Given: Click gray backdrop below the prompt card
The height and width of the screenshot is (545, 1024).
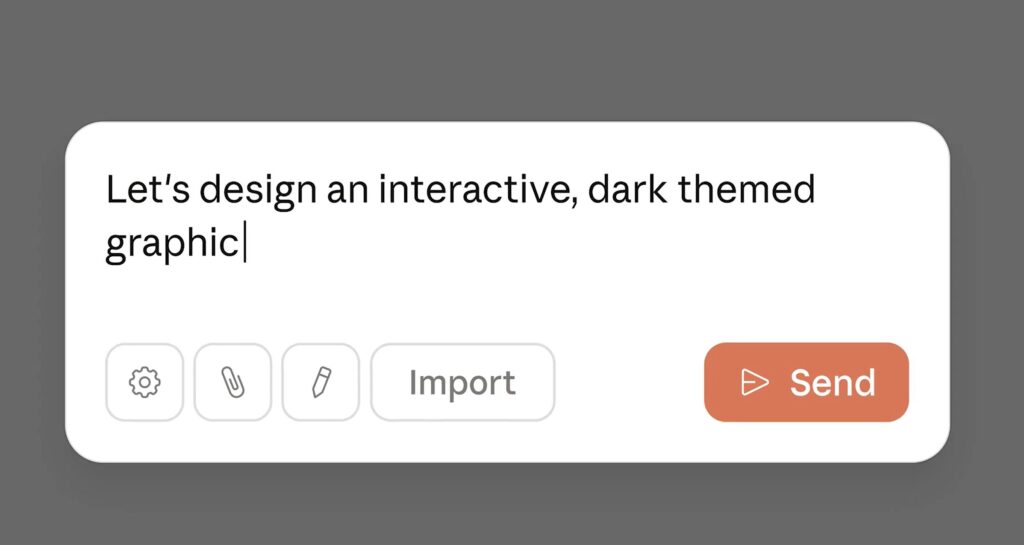Looking at the screenshot, I should [512, 505].
